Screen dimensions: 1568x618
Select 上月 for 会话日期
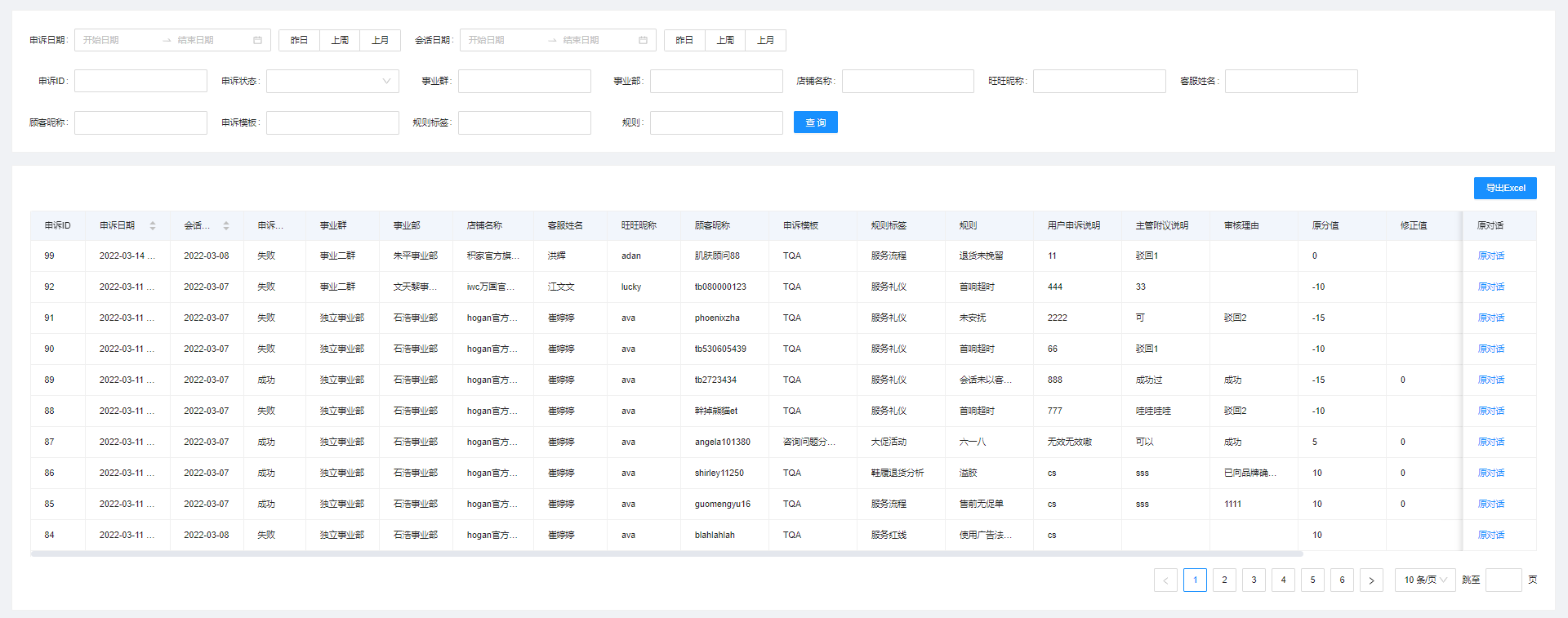[766, 40]
